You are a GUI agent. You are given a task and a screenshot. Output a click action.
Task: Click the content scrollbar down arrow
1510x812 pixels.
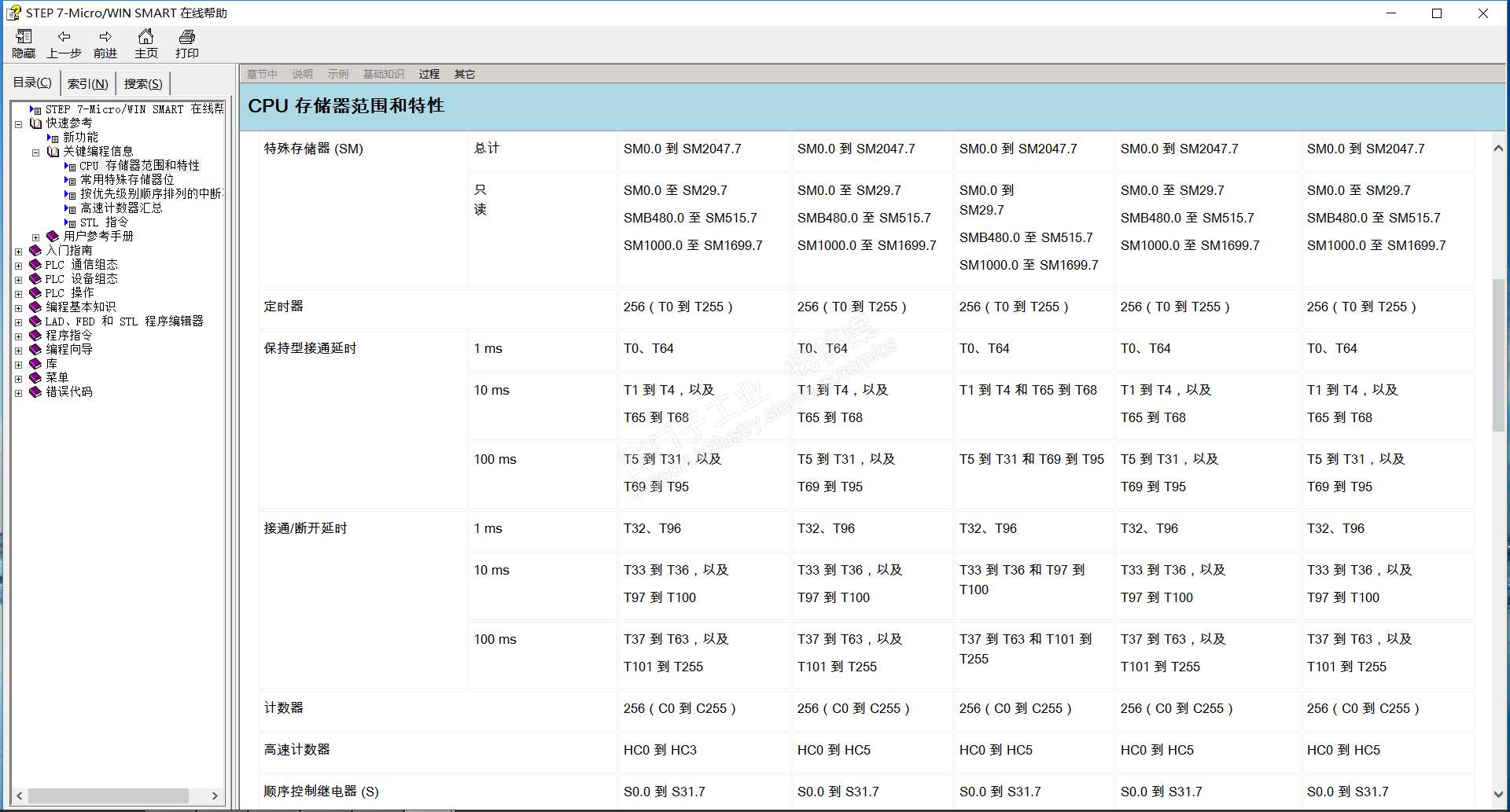pos(1498,795)
